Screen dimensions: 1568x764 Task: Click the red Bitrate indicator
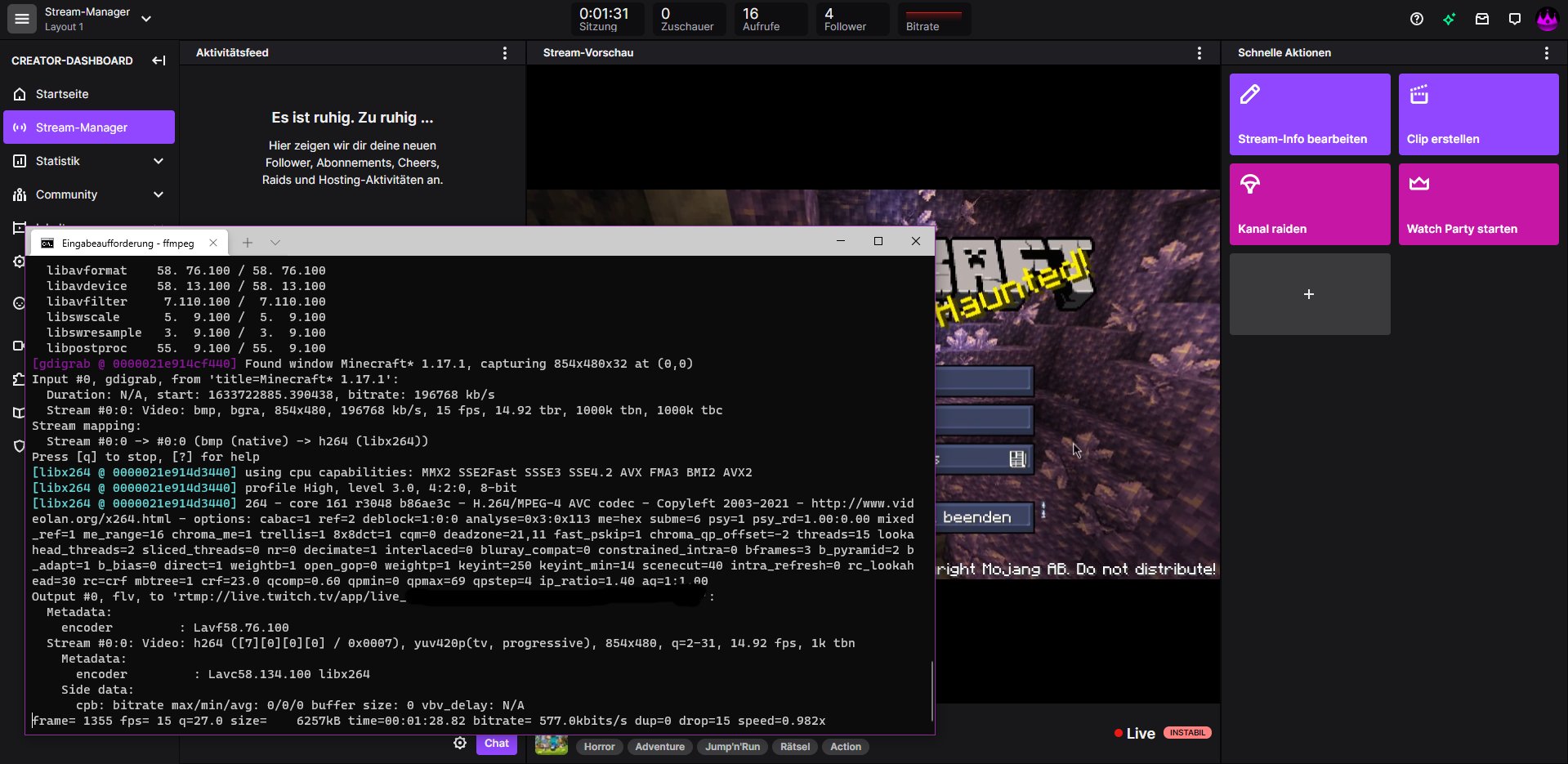pyautogui.click(x=934, y=19)
